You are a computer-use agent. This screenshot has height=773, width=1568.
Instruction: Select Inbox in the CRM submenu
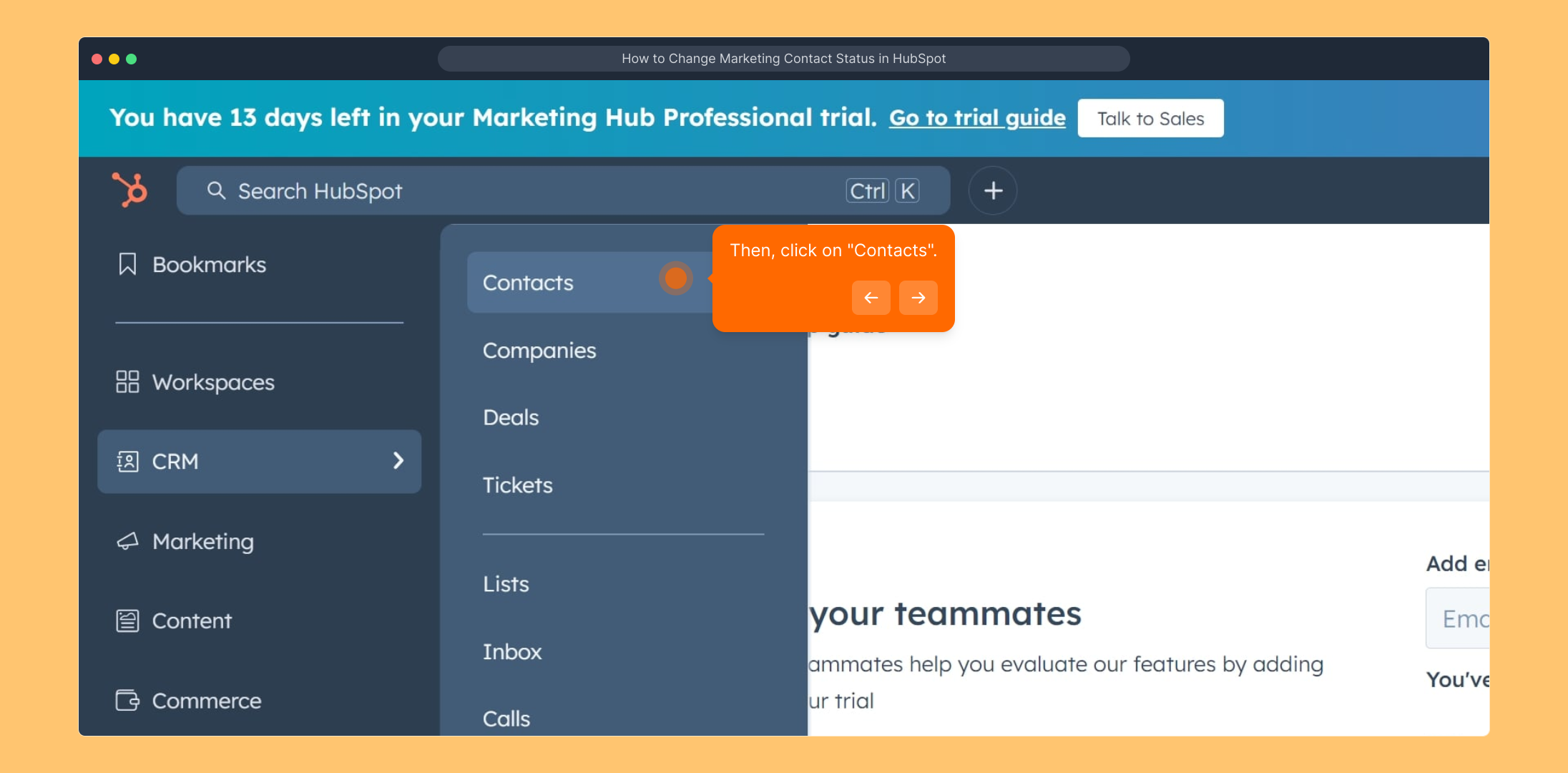[512, 651]
